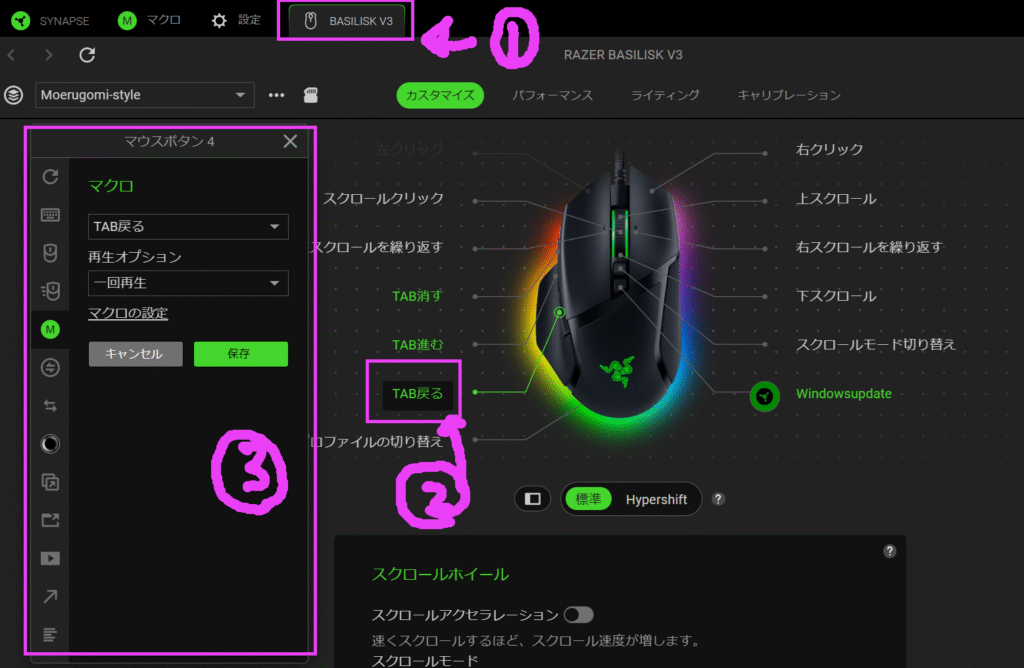
Task: Toggle スクロールアクセラレーション switch
Action: point(579,615)
